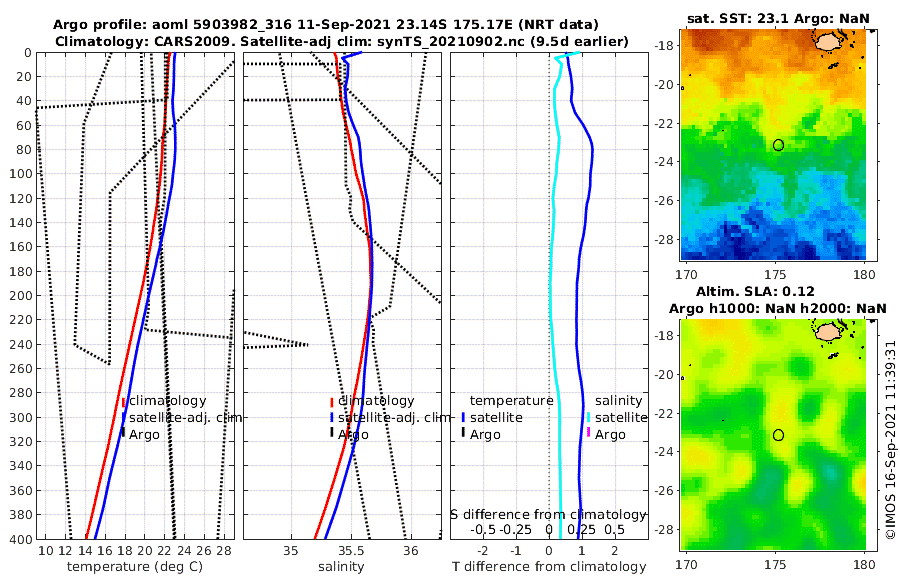Click the island in the SLA map
The width and height of the screenshot is (900, 580).
828,332
